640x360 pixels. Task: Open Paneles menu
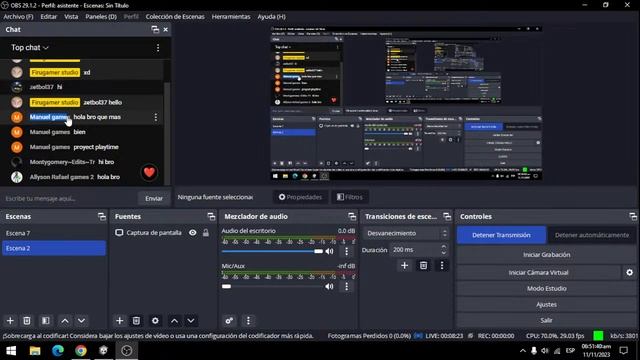pyautogui.click(x=101, y=17)
